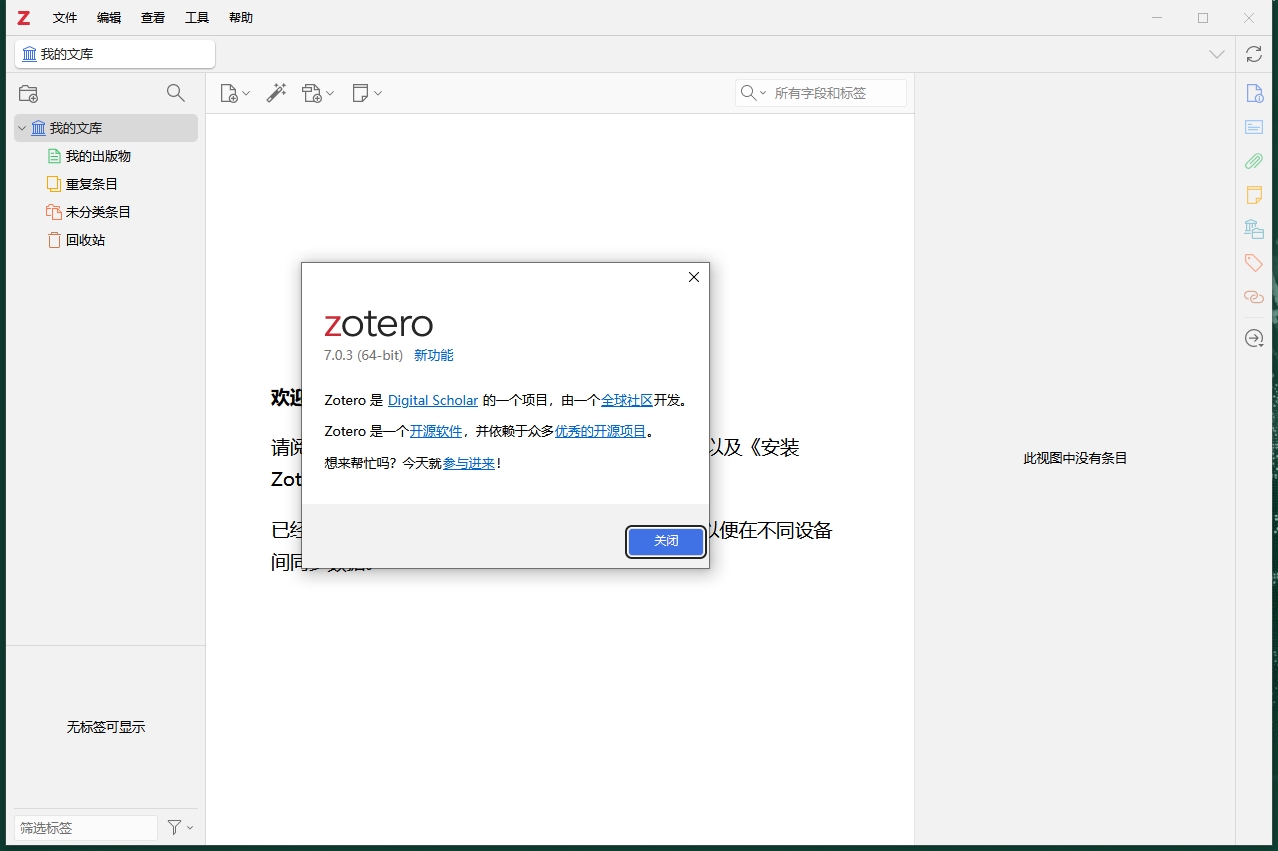Screen dimensions: 1278x851
Task: Open the 查看 menu
Action: (153, 18)
